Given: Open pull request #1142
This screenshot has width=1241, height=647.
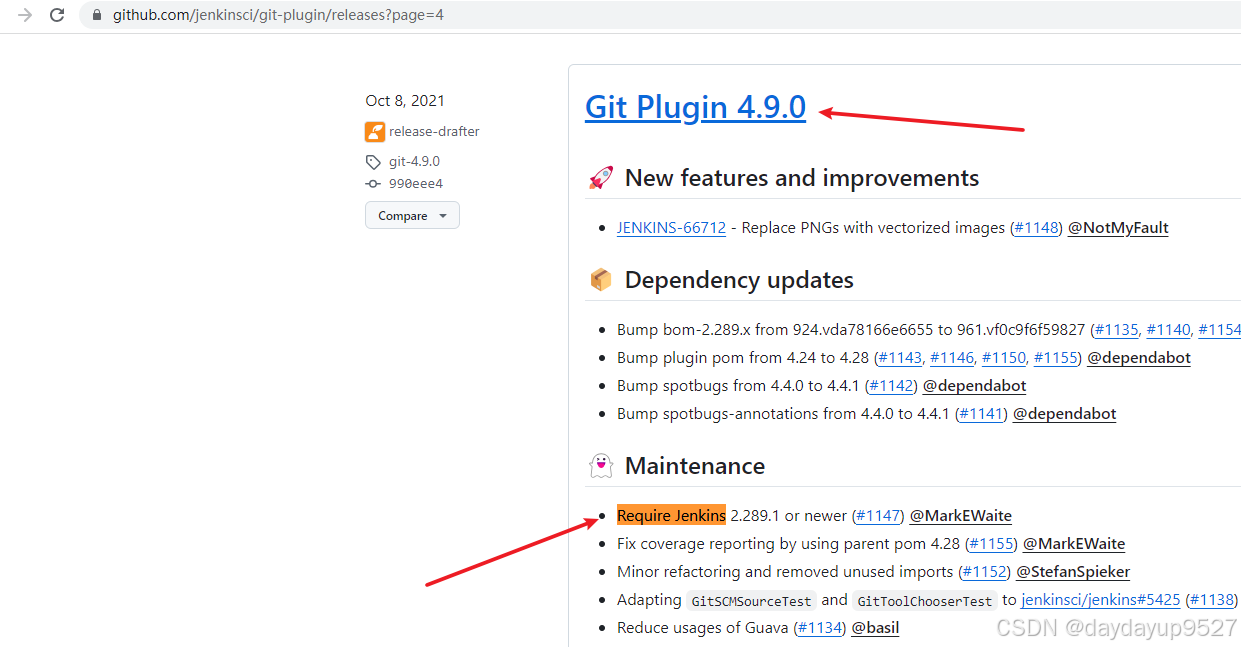Looking at the screenshot, I should click(891, 386).
